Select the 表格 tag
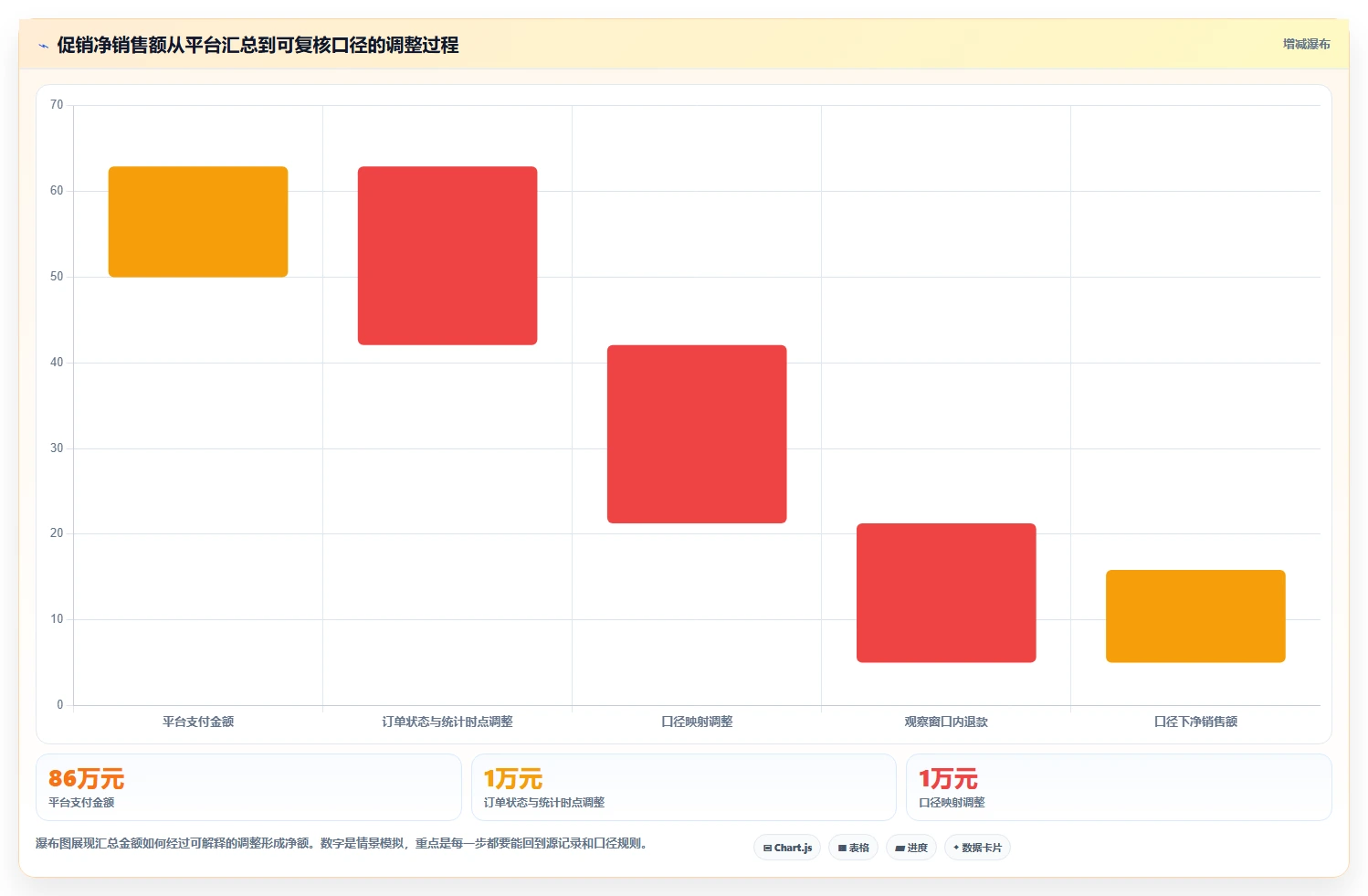The width and height of the screenshot is (1368, 896). click(x=853, y=848)
